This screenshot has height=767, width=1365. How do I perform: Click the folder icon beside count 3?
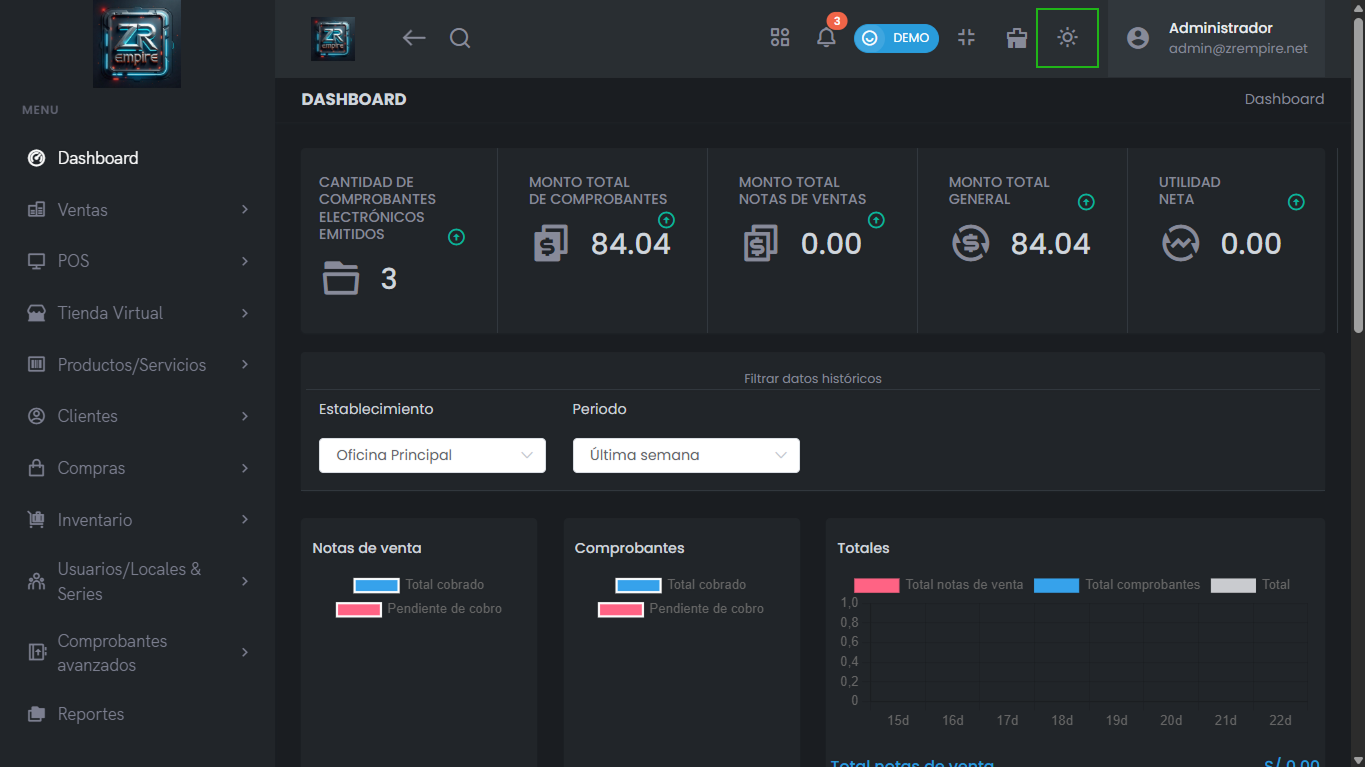point(341,278)
